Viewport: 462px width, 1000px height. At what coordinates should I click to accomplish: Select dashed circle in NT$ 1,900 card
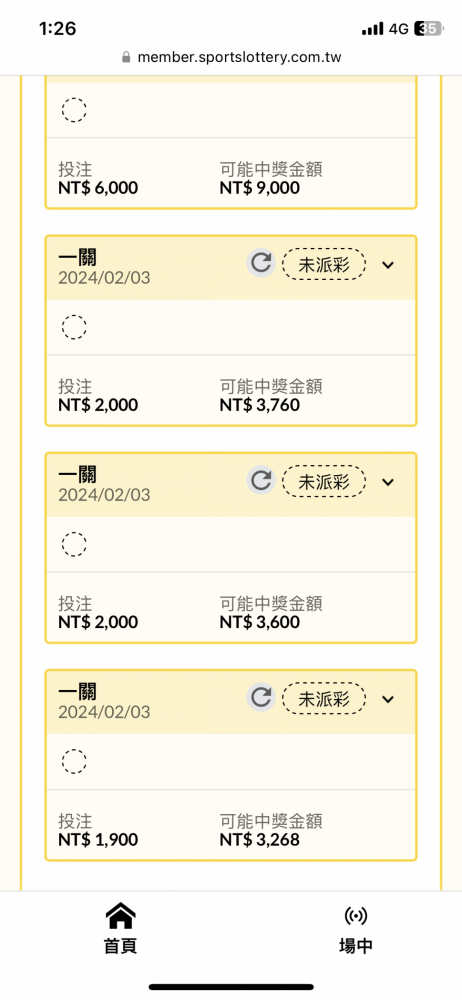coord(74,761)
